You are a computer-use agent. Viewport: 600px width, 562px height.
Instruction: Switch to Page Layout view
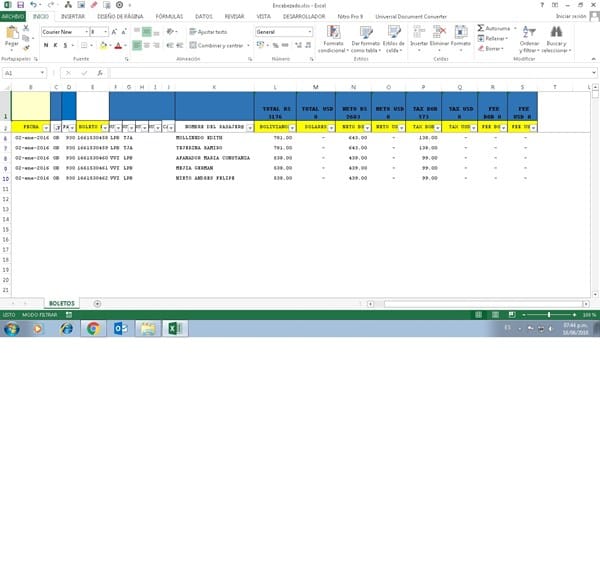tap(495, 314)
